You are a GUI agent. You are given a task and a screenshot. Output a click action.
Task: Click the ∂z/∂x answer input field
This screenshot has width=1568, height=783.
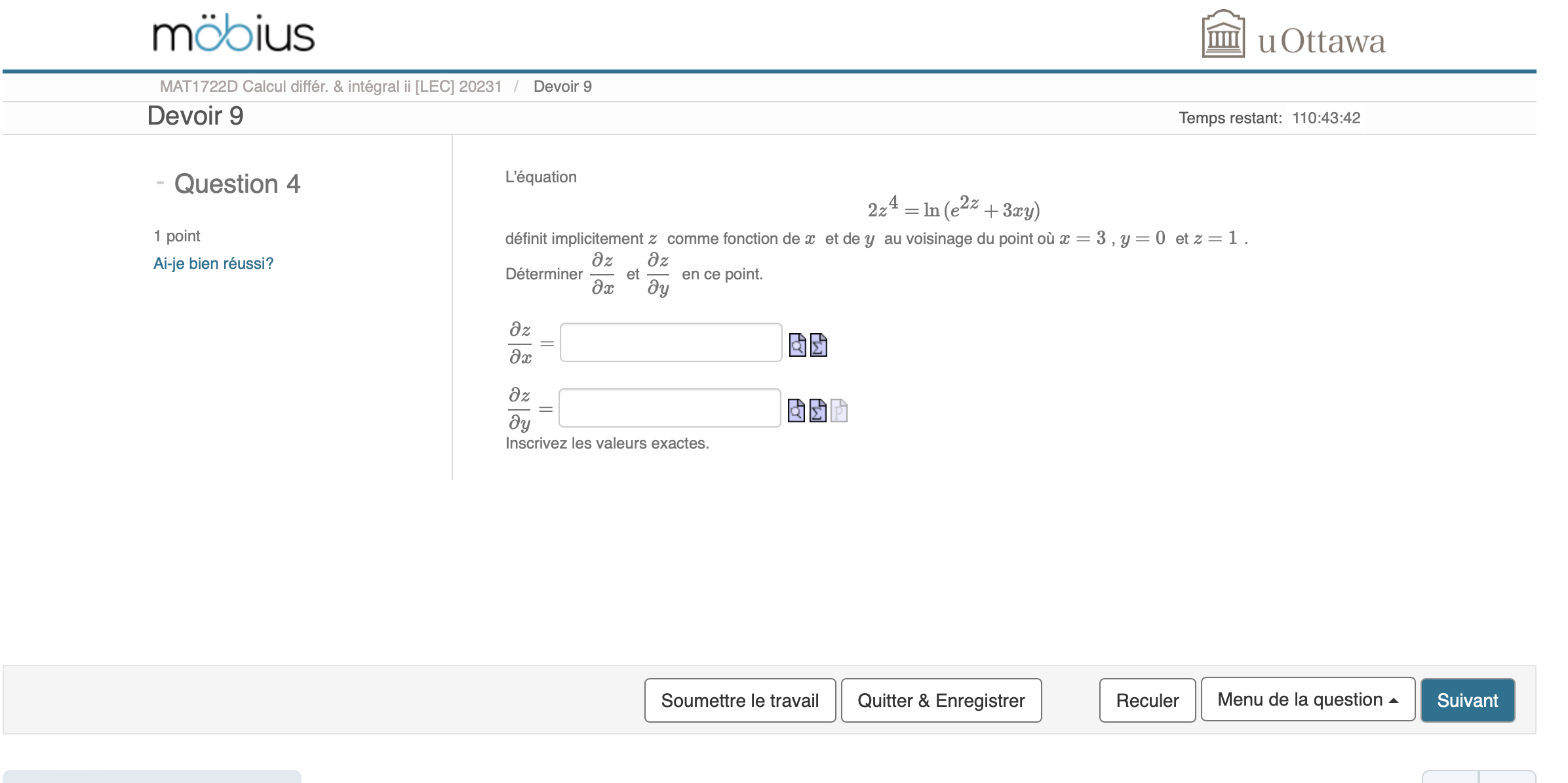coord(670,342)
